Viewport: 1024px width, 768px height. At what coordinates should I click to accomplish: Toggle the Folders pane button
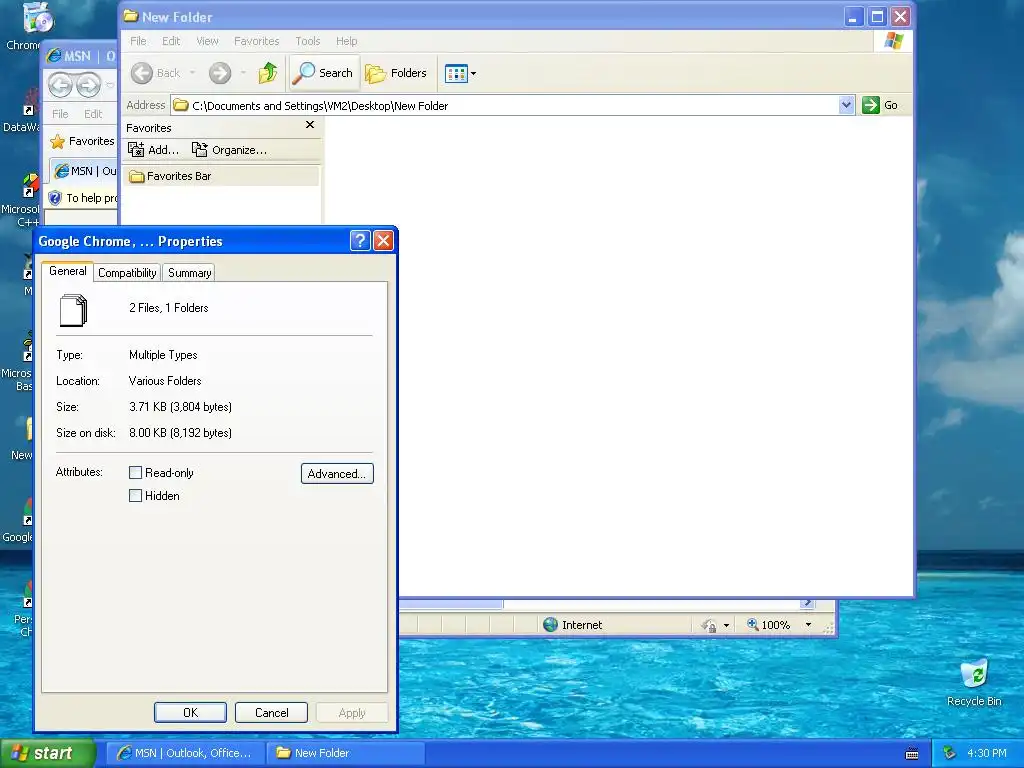[x=396, y=73]
